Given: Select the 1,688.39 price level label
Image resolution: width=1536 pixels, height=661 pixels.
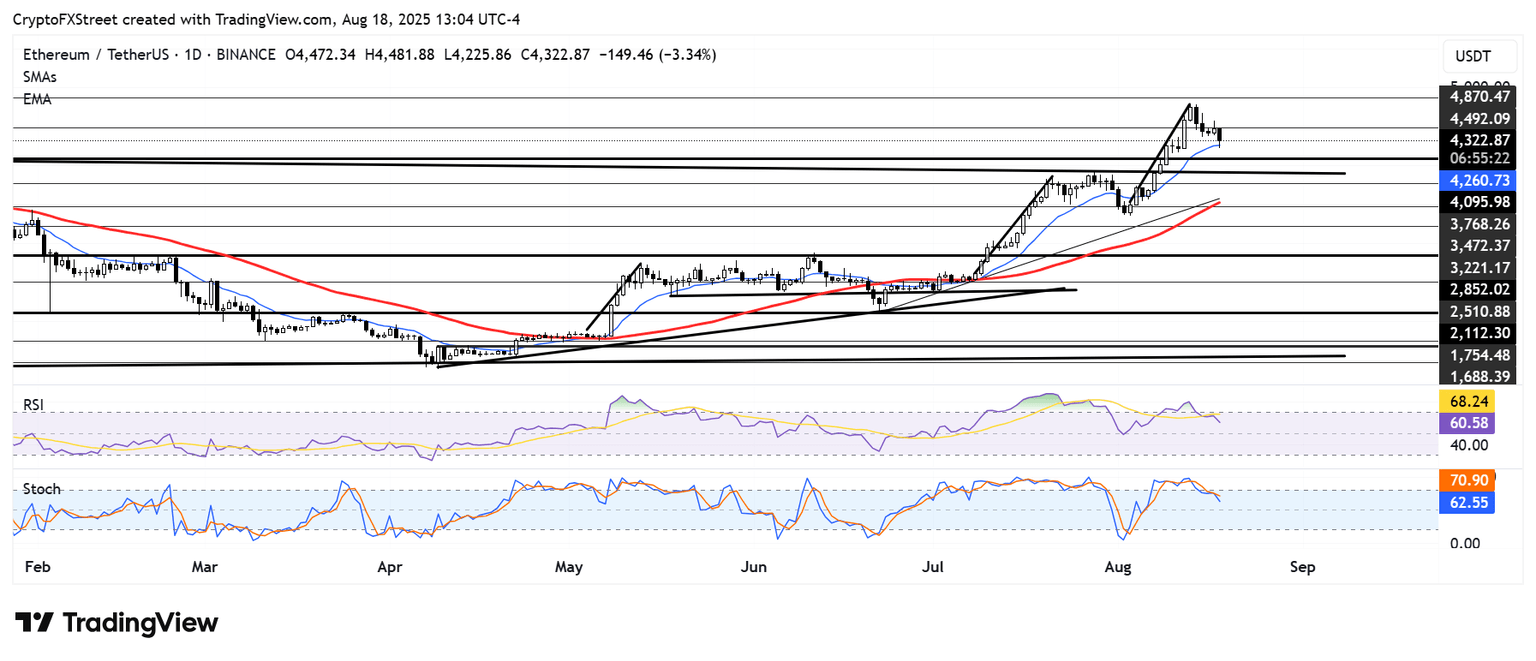Looking at the screenshot, I should click(1479, 376).
